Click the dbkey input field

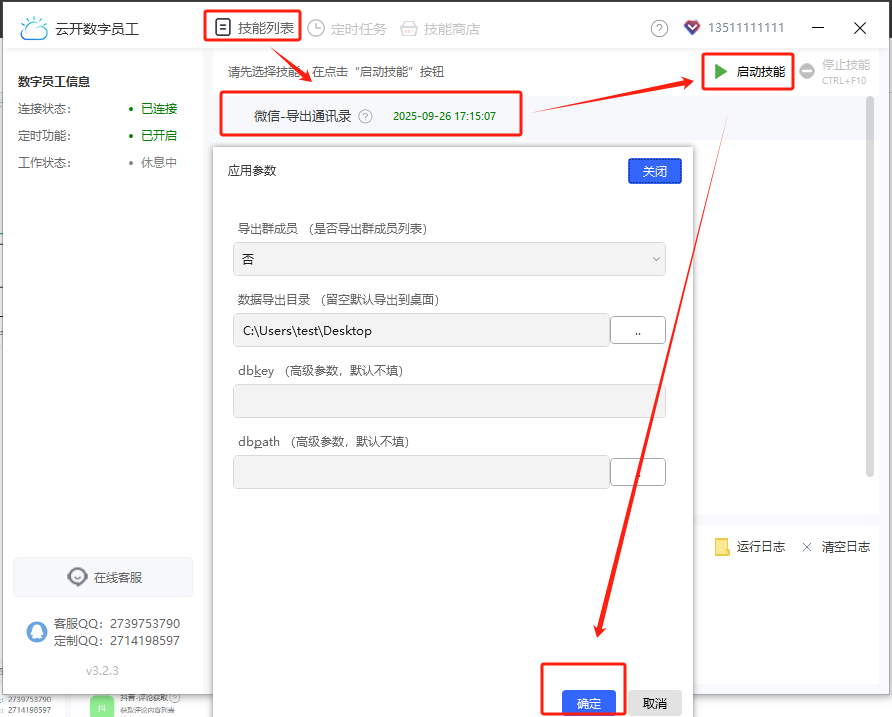[x=449, y=401]
